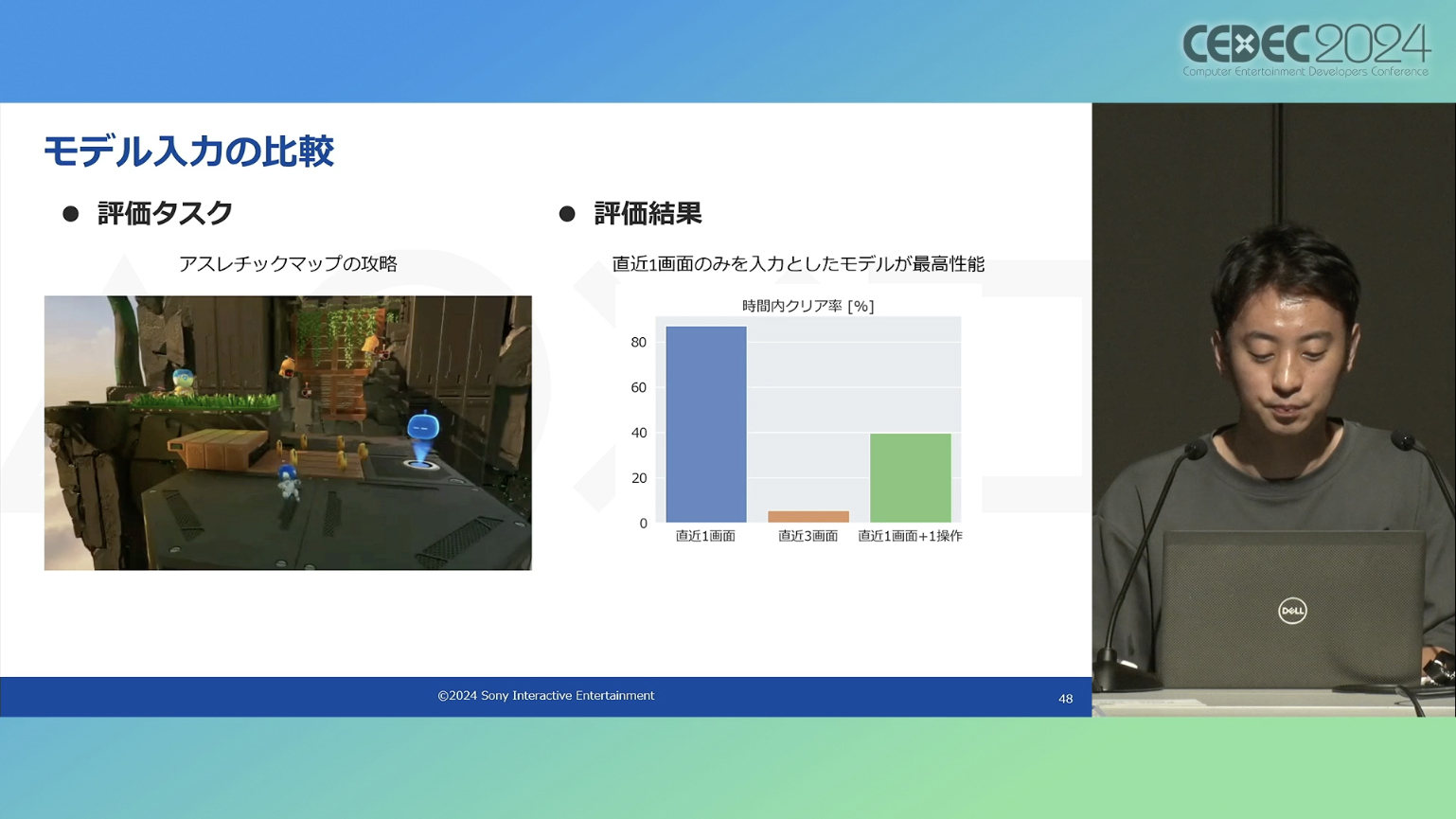Click the Dell logo on the laptop
Image resolution: width=1456 pixels, height=819 pixels.
(1292, 611)
